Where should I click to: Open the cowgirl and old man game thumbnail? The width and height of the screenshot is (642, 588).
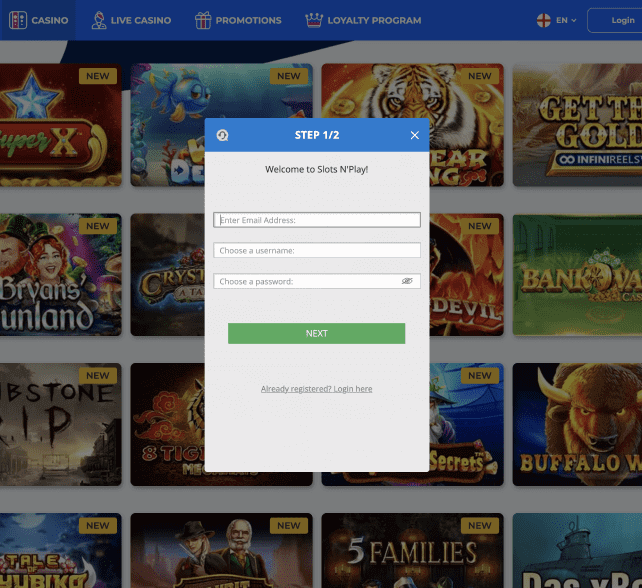point(222,550)
